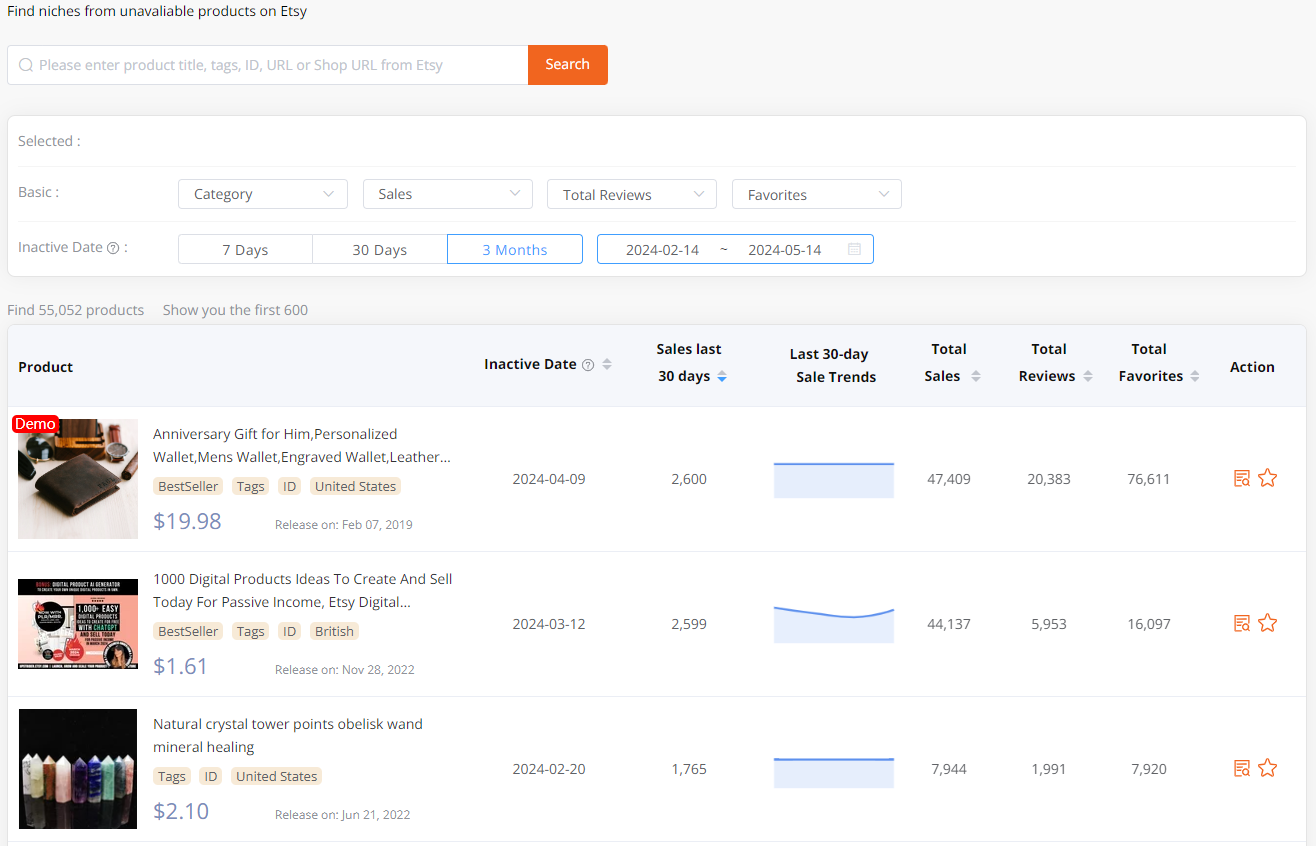Expand the Sales filter dropdown
Image resolution: width=1316 pixels, height=846 pixels.
(x=447, y=193)
